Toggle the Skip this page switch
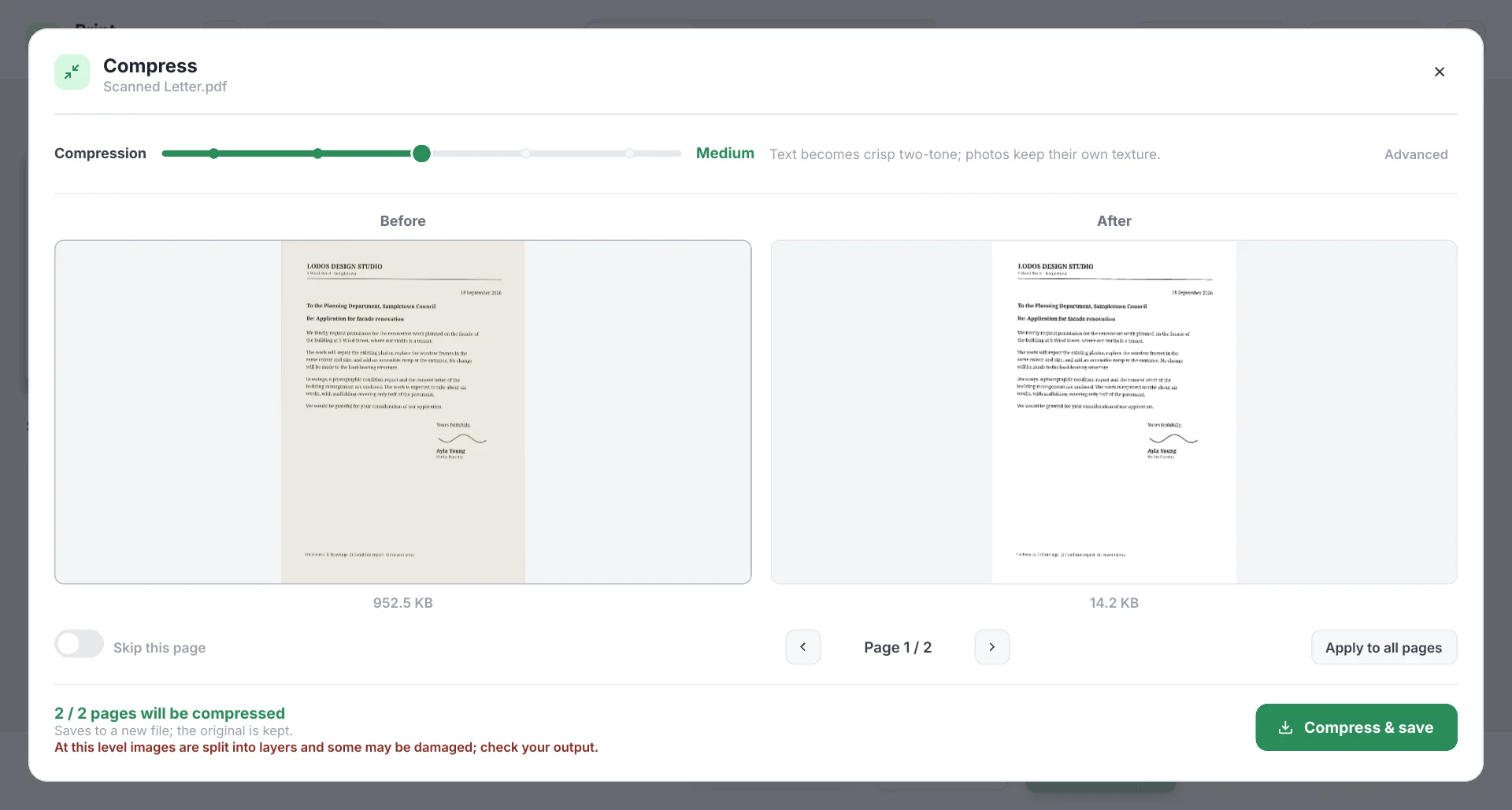The image size is (1512, 810). point(79,644)
